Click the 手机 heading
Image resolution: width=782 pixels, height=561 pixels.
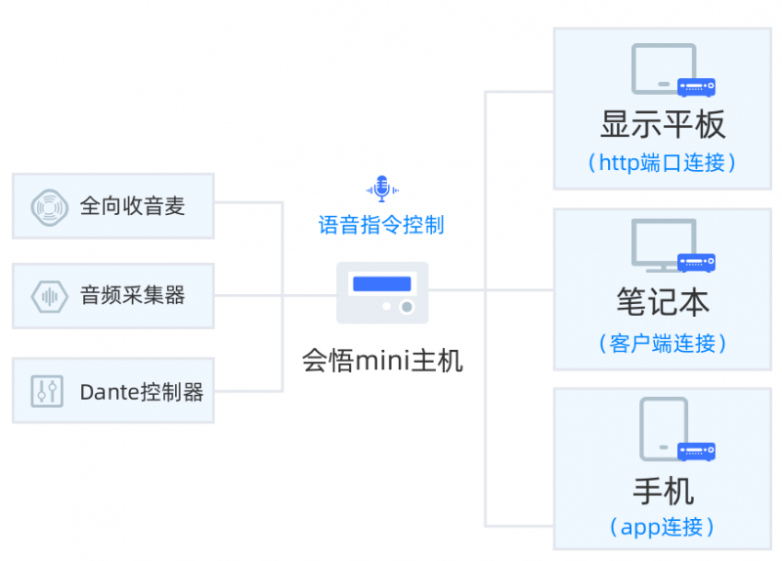tap(663, 491)
